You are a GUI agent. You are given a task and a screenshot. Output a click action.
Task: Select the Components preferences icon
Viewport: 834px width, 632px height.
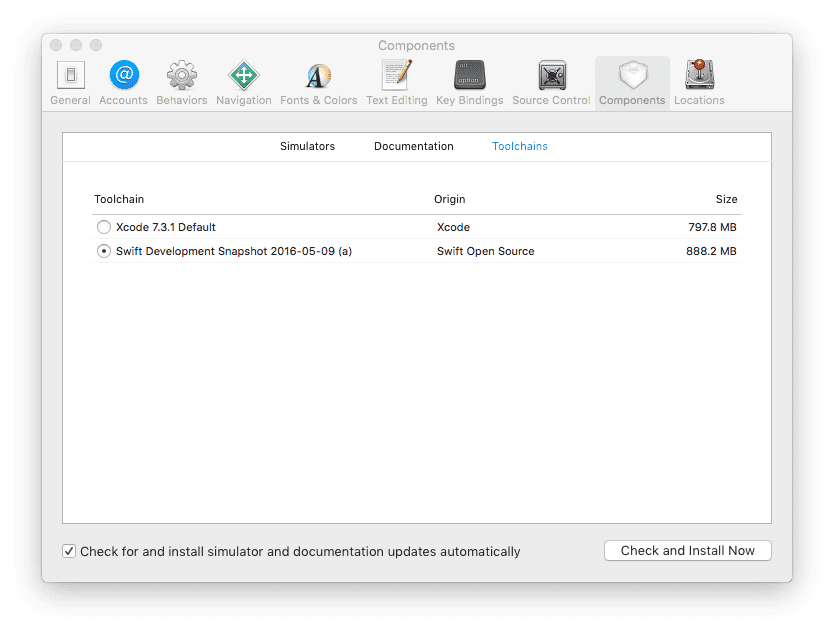(x=632, y=82)
